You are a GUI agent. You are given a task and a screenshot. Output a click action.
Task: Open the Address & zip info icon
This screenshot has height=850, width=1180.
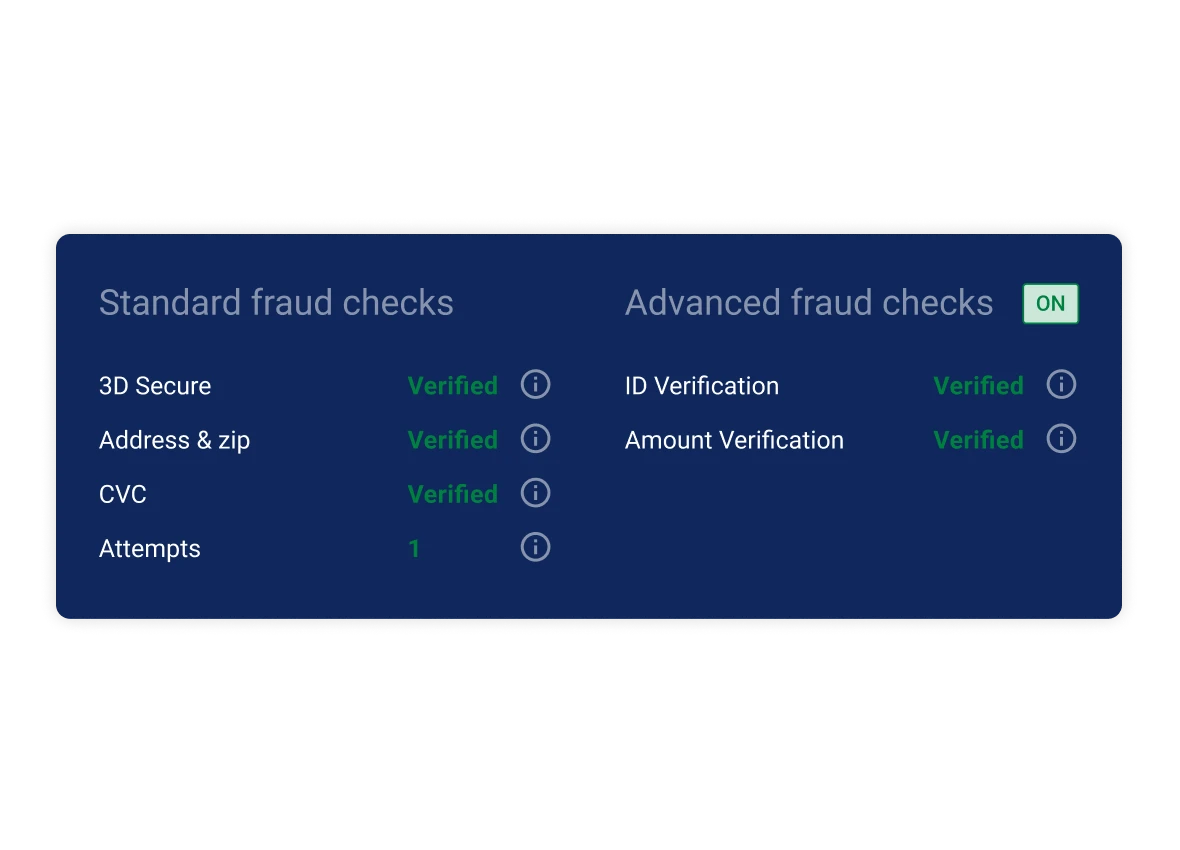click(535, 439)
